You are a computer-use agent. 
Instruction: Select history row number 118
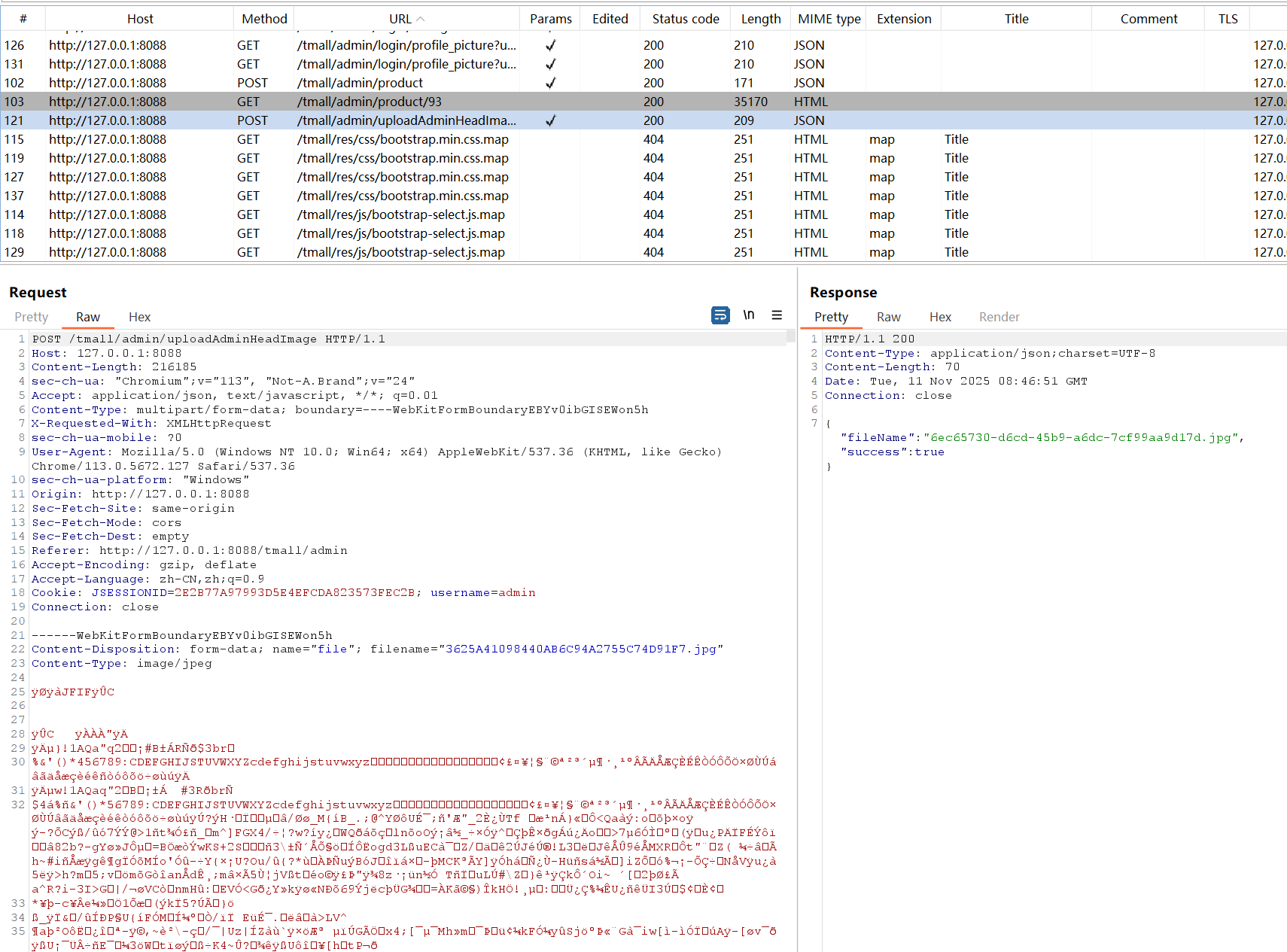pos(643,233)
